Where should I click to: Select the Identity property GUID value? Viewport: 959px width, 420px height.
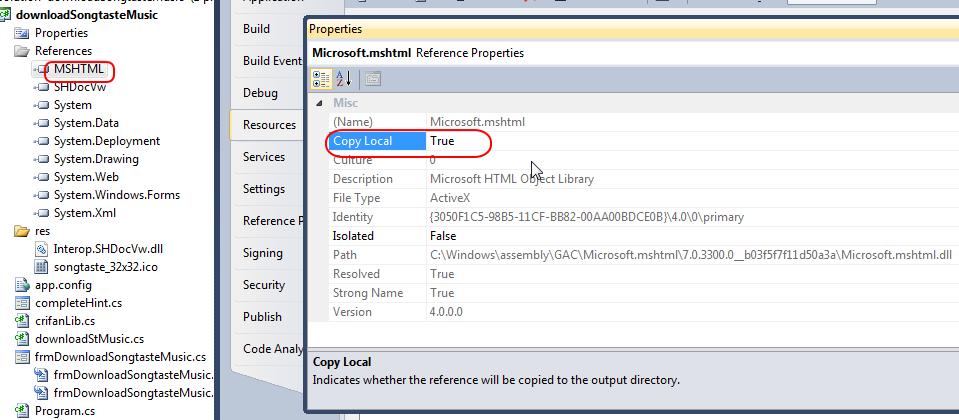(587, 217)
